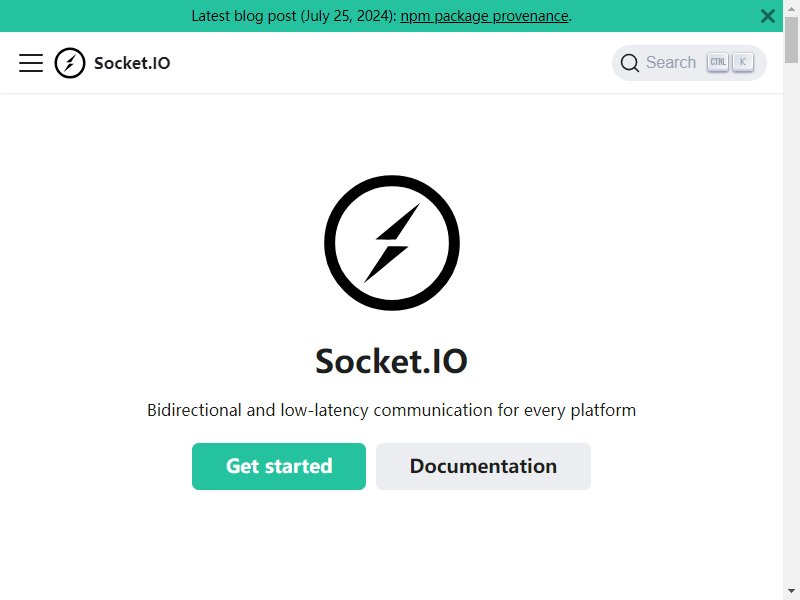Click the K key badge in search
800x600 pixels.
pos(743,62)
